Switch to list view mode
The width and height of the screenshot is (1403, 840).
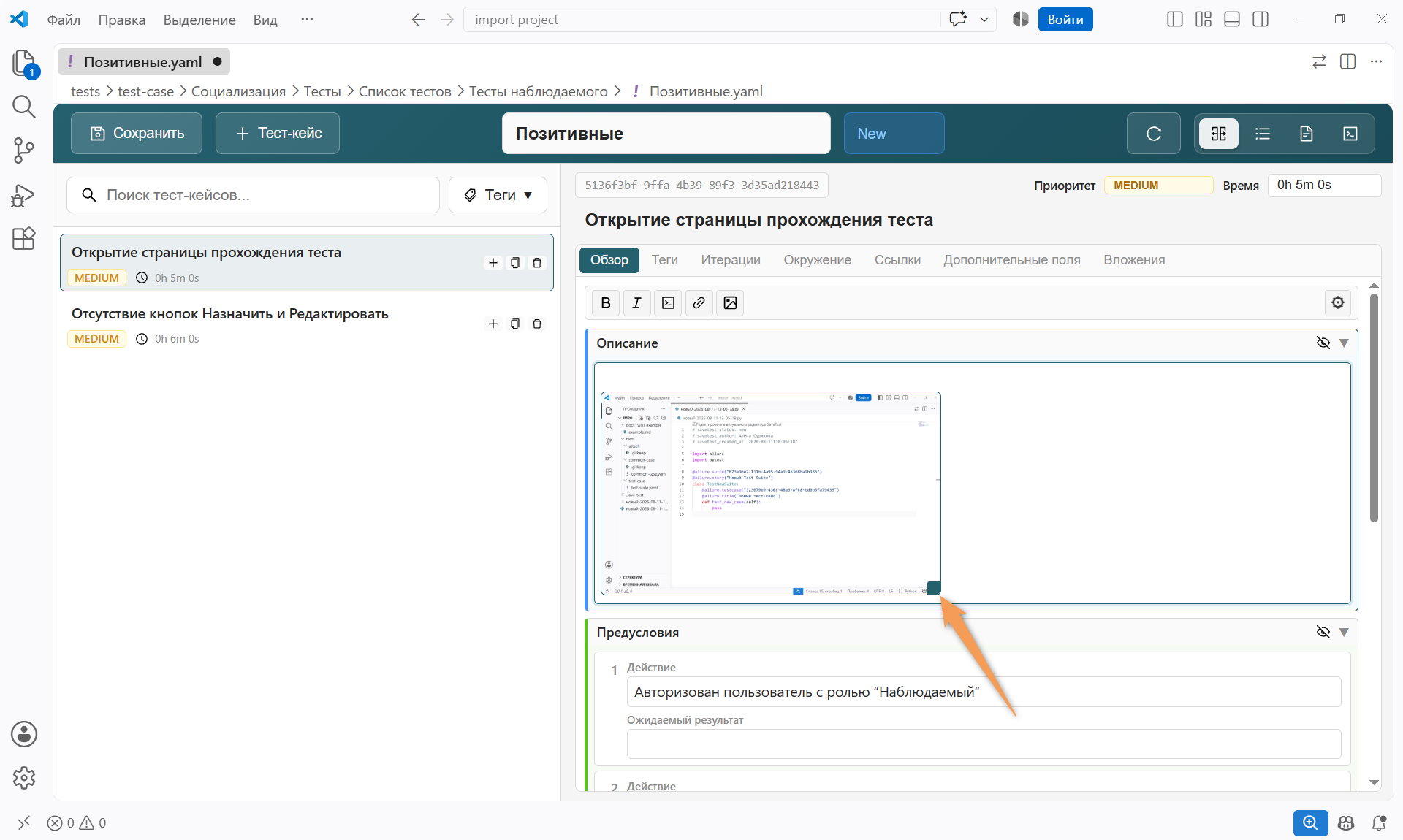(1263, 134)
